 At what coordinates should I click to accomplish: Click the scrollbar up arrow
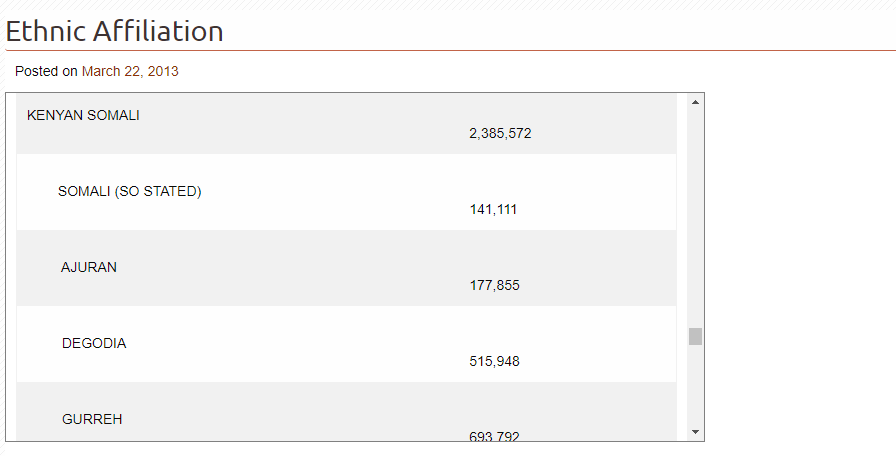(x=695, y=102)
